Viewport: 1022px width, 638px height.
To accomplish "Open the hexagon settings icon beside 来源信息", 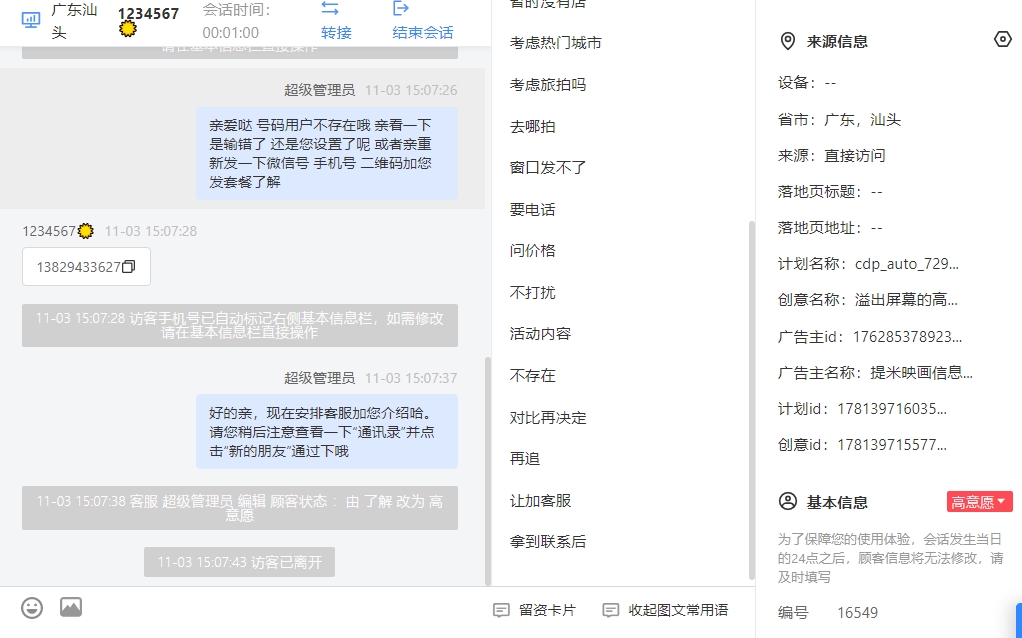I will [1002, 39].
